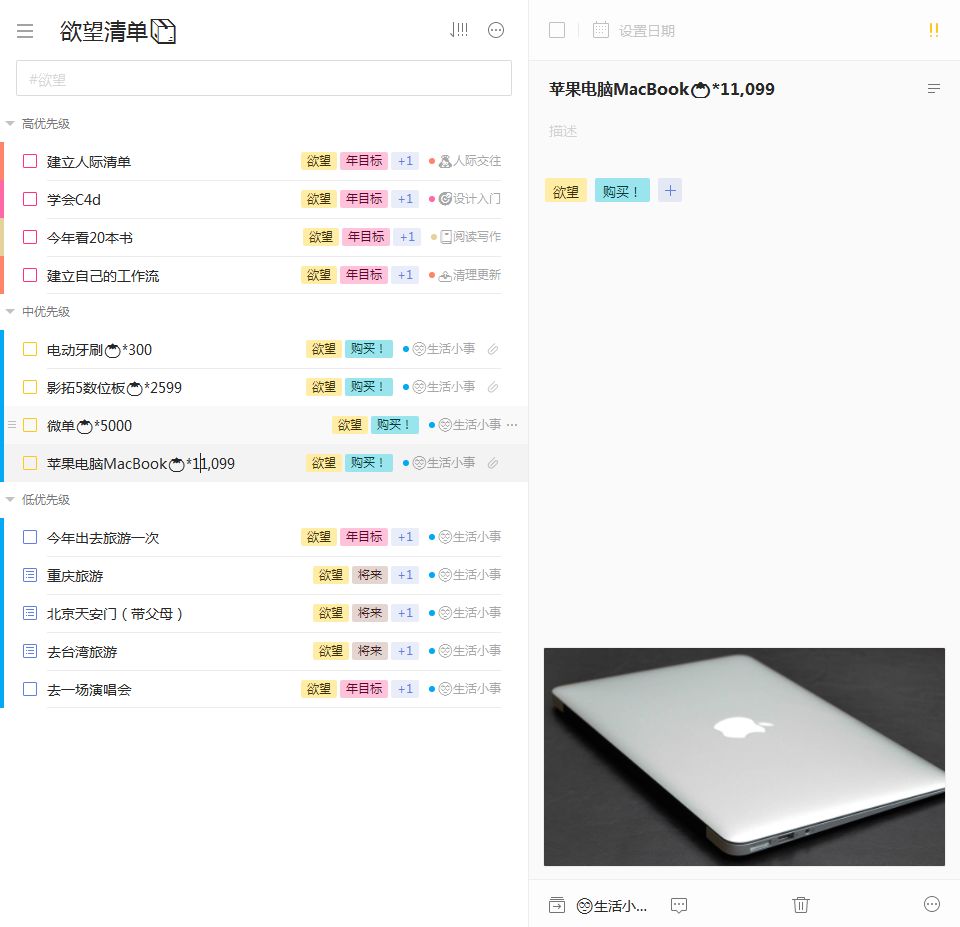This screenshot has height=927, width=960.
Task: Click the task title 苹果电脑MacBook in detail pane
Action: [x=661, y=89]
